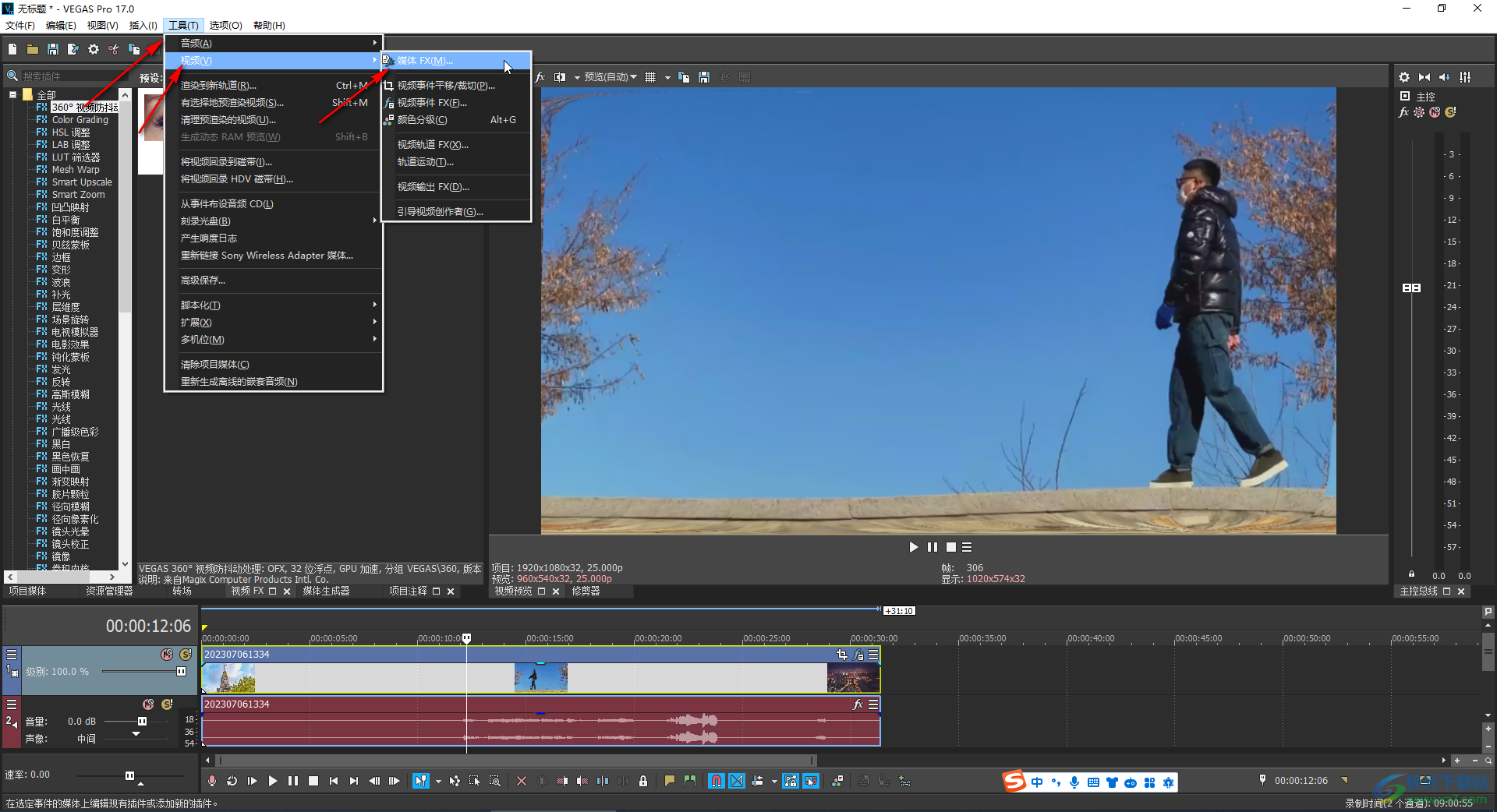Expand the 脚本化(T) submenu
This screenshot has height=812, width=1497.
click(x=273, y=305)
